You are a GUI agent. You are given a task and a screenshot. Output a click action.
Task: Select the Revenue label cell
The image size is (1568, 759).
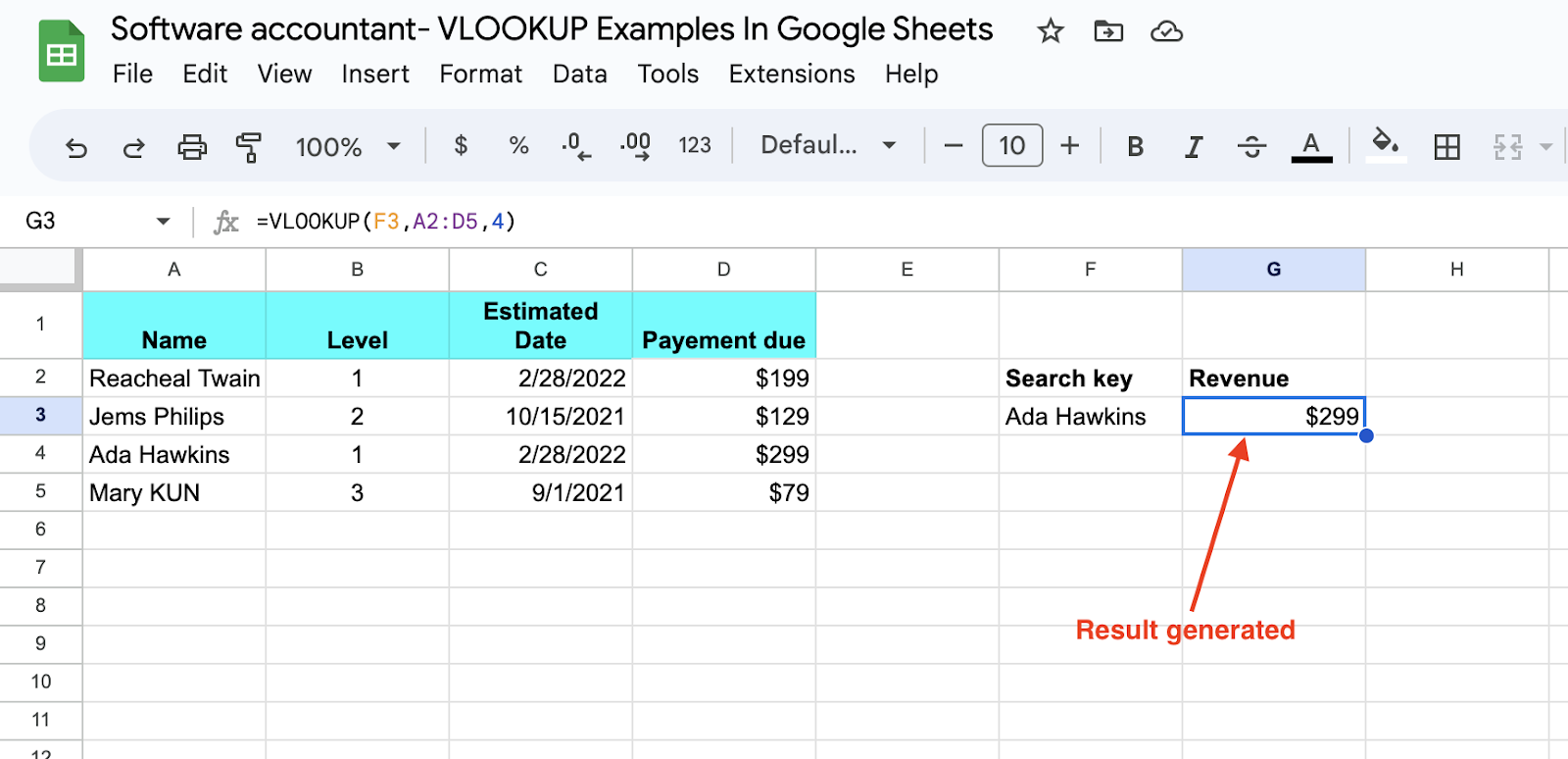(x=1273, y=378)
